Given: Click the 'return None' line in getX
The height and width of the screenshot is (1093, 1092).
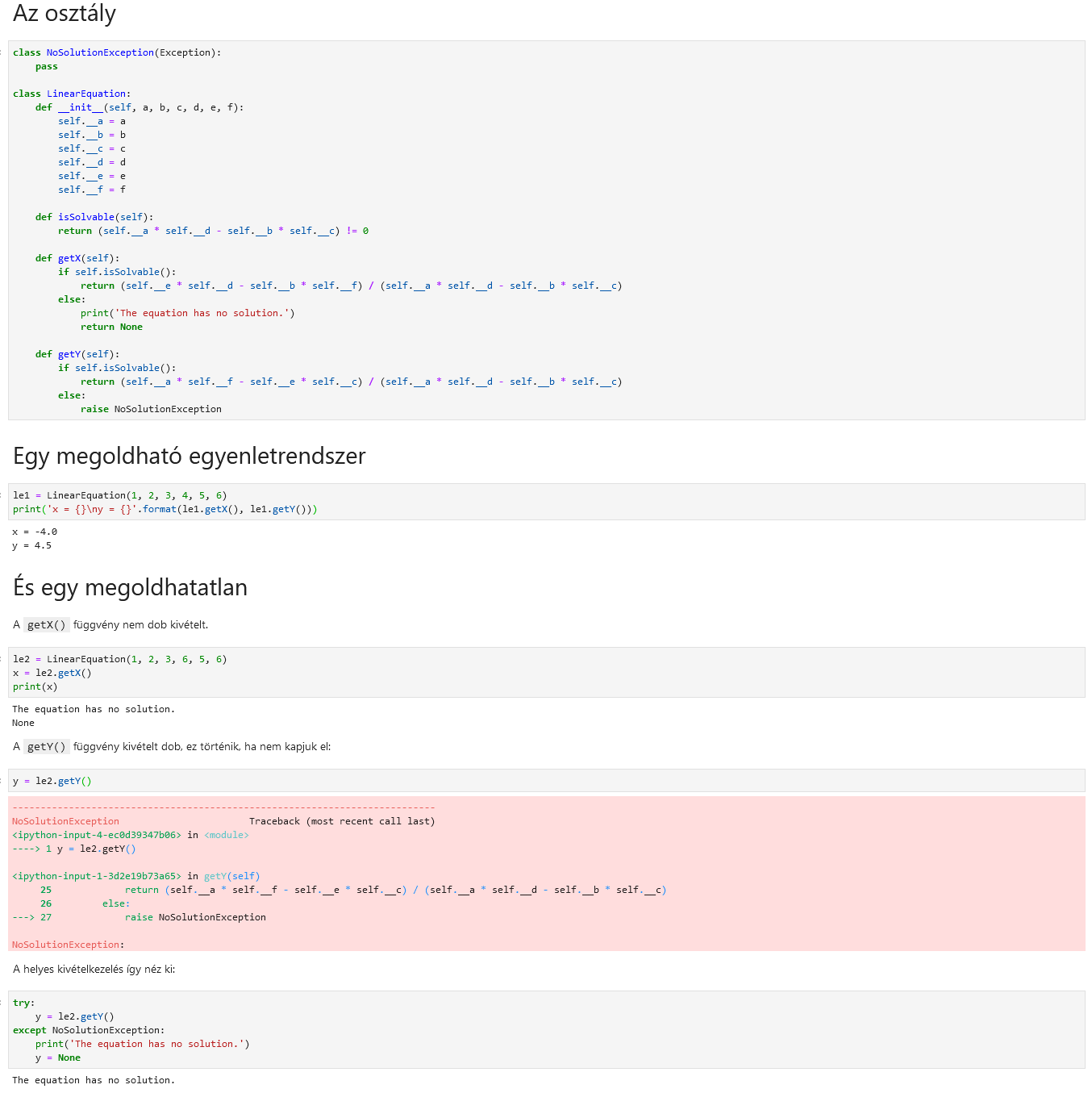Looking at the screenshot, I should coord(111,327).
